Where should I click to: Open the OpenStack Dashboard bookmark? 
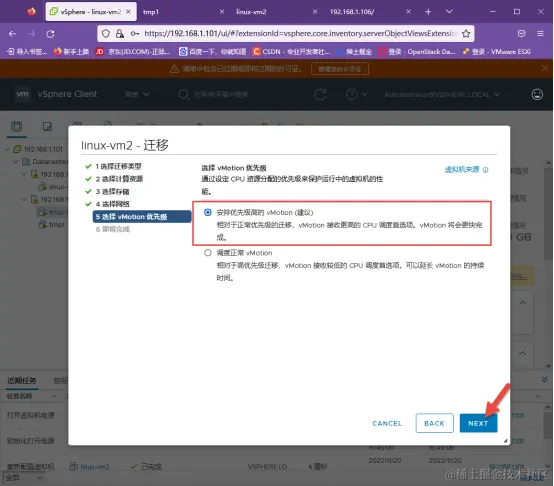(417, 52)
